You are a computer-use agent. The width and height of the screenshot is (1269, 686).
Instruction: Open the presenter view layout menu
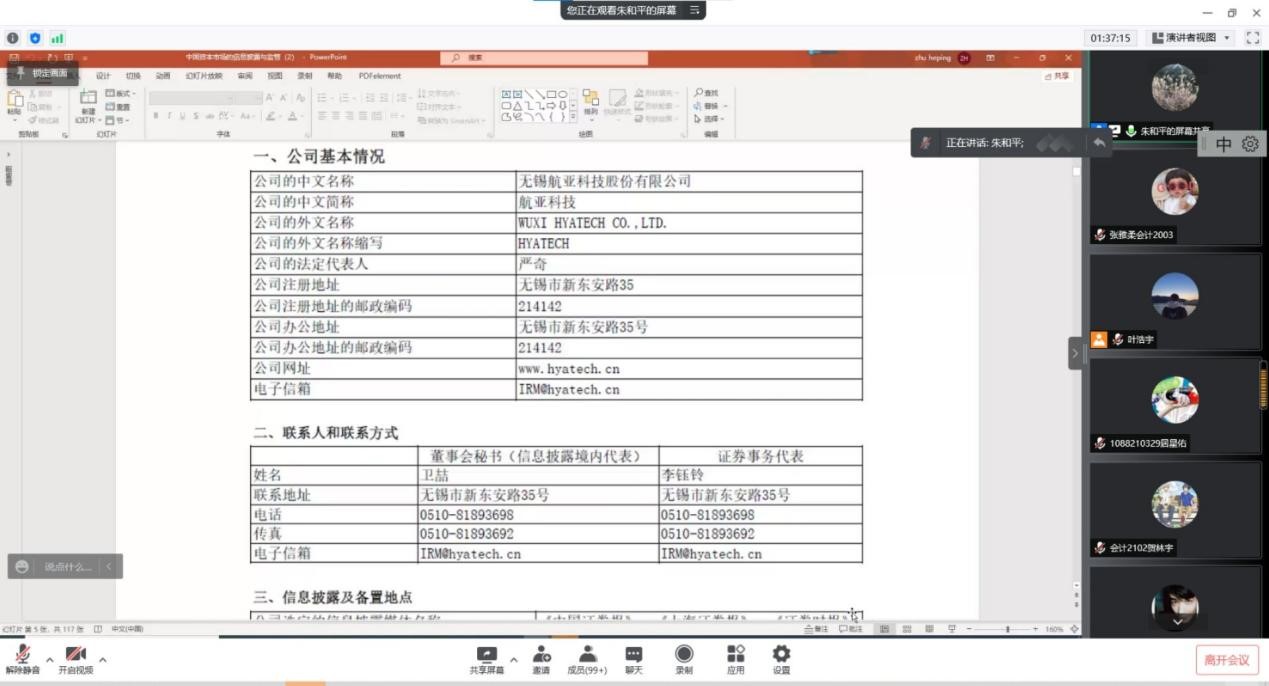(x=1191, y=38)
